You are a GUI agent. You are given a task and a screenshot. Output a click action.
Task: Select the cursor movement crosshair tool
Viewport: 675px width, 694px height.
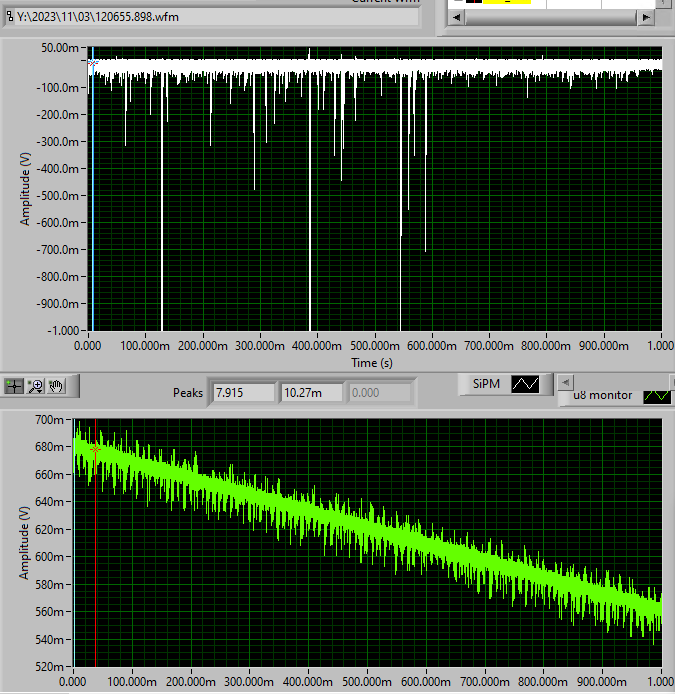tap(14, 386)
